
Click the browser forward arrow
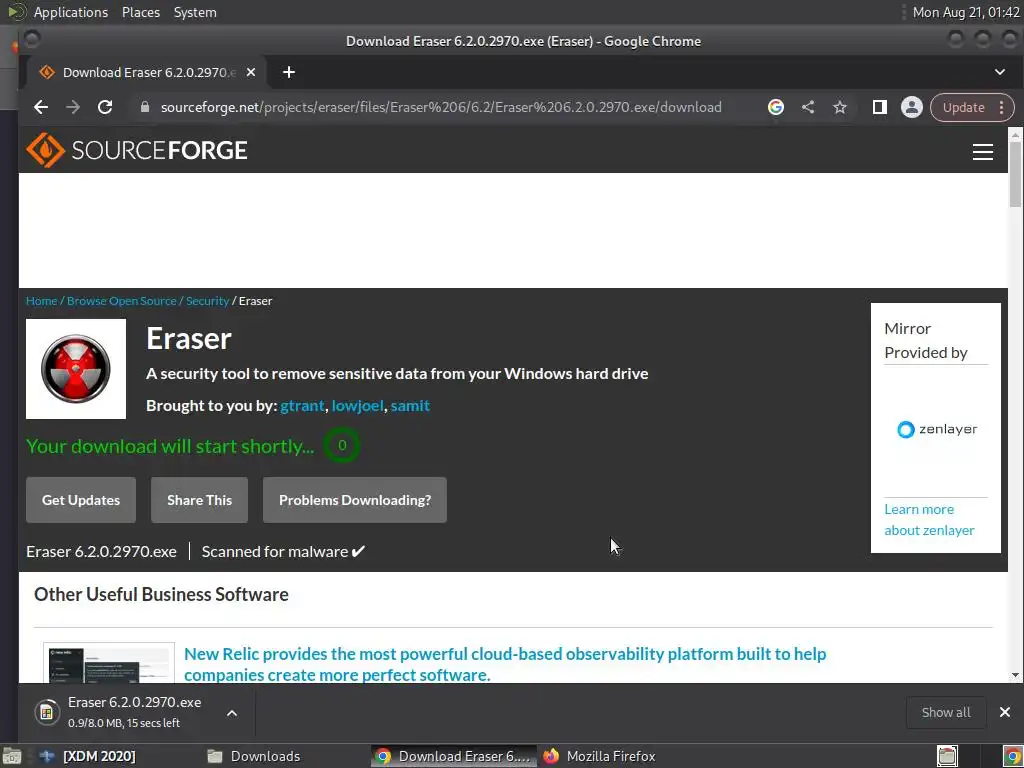[x=73, y=107]
